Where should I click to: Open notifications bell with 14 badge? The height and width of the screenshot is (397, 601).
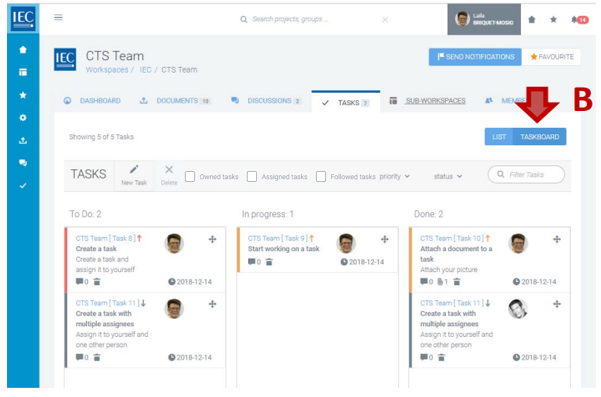[579, 20]
